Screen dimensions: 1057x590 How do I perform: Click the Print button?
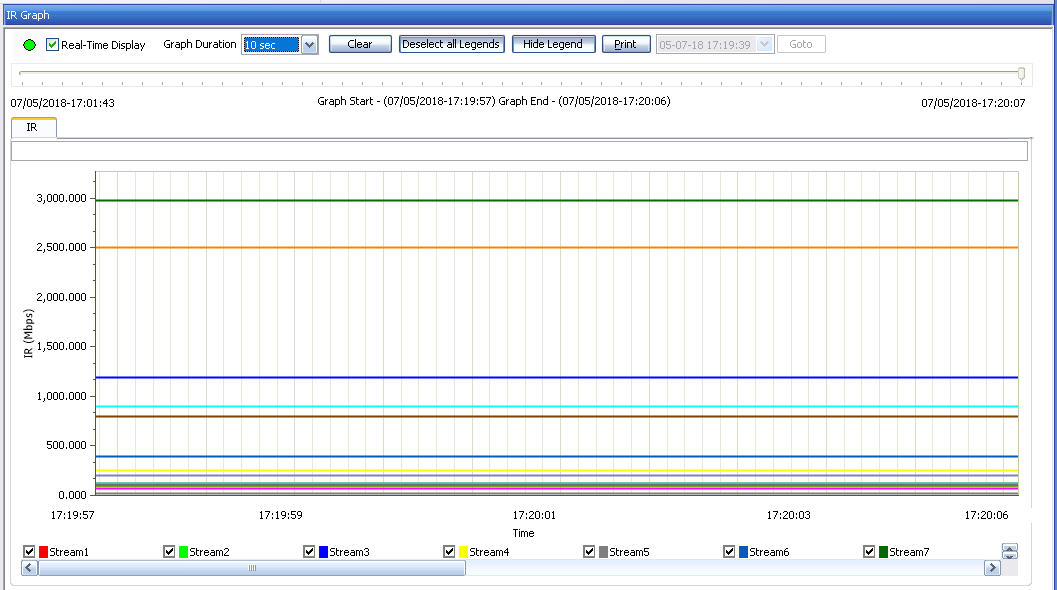pyautogui.click(x=626, y=45)
